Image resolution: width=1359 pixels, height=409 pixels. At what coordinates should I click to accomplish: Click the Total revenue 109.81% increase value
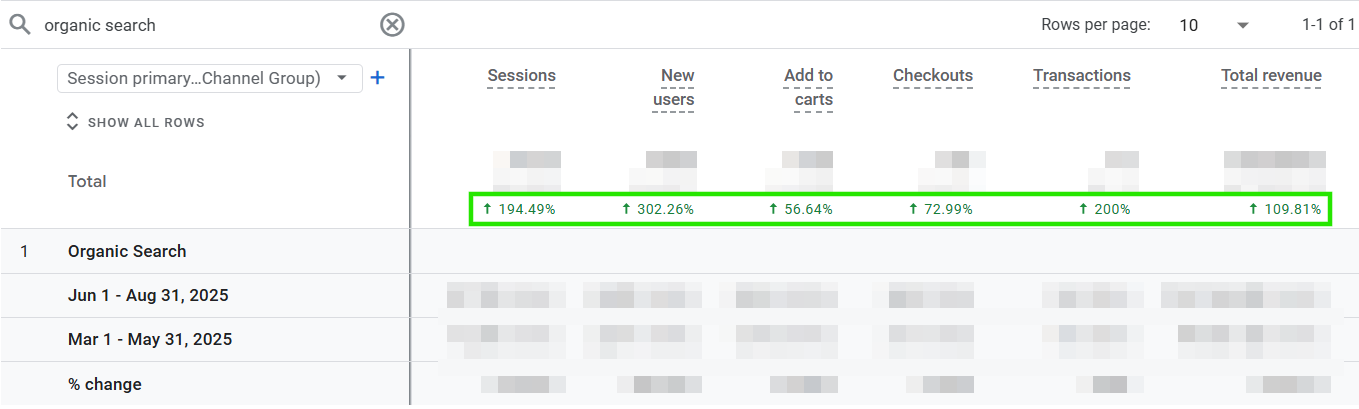(x=1285, y=210)
